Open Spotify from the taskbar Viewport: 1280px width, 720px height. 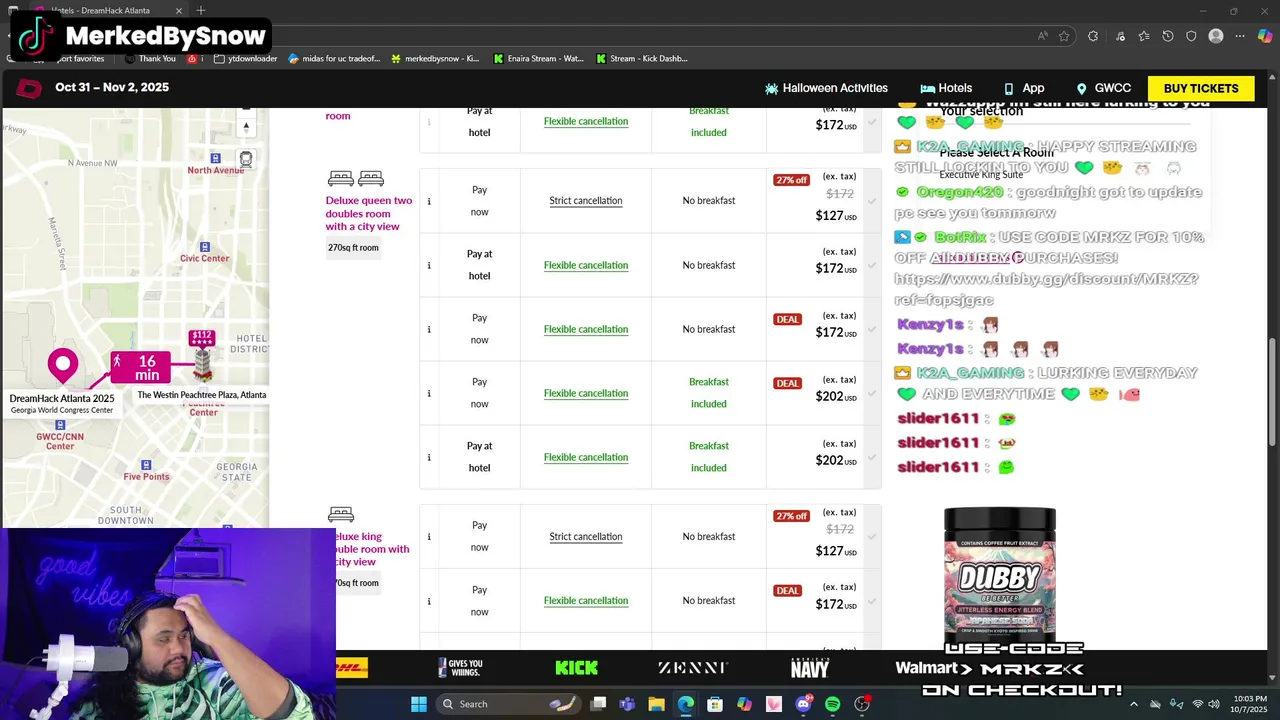tap(833, 704)
